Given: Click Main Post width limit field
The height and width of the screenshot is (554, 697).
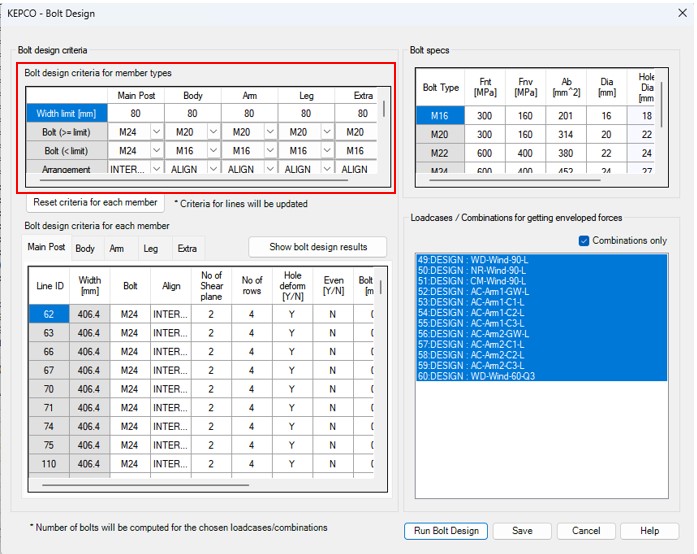Looking at the screenshot, I should [x=135, y=114].
